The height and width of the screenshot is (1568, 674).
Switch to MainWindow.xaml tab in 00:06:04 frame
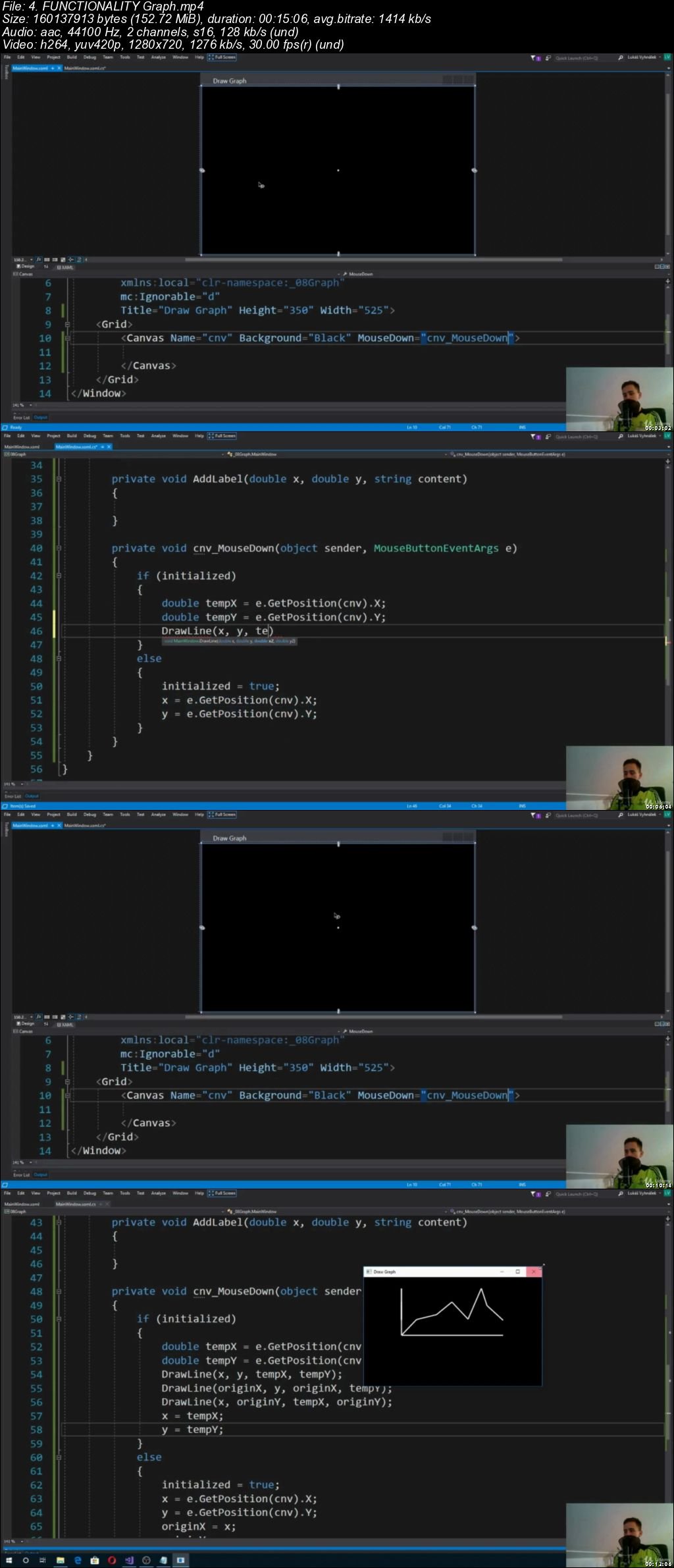pos(22,446)
